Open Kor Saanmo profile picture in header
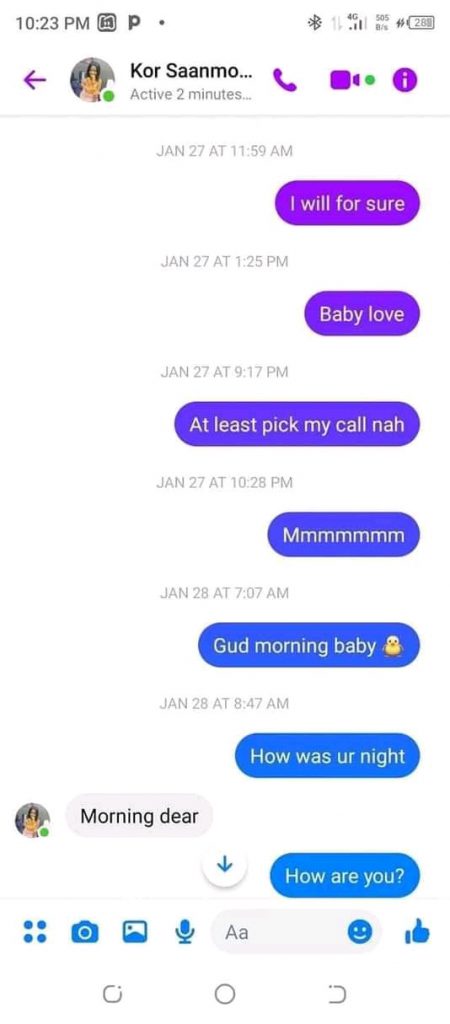This screenshot has height=1024, width=450. click(92, 80)
